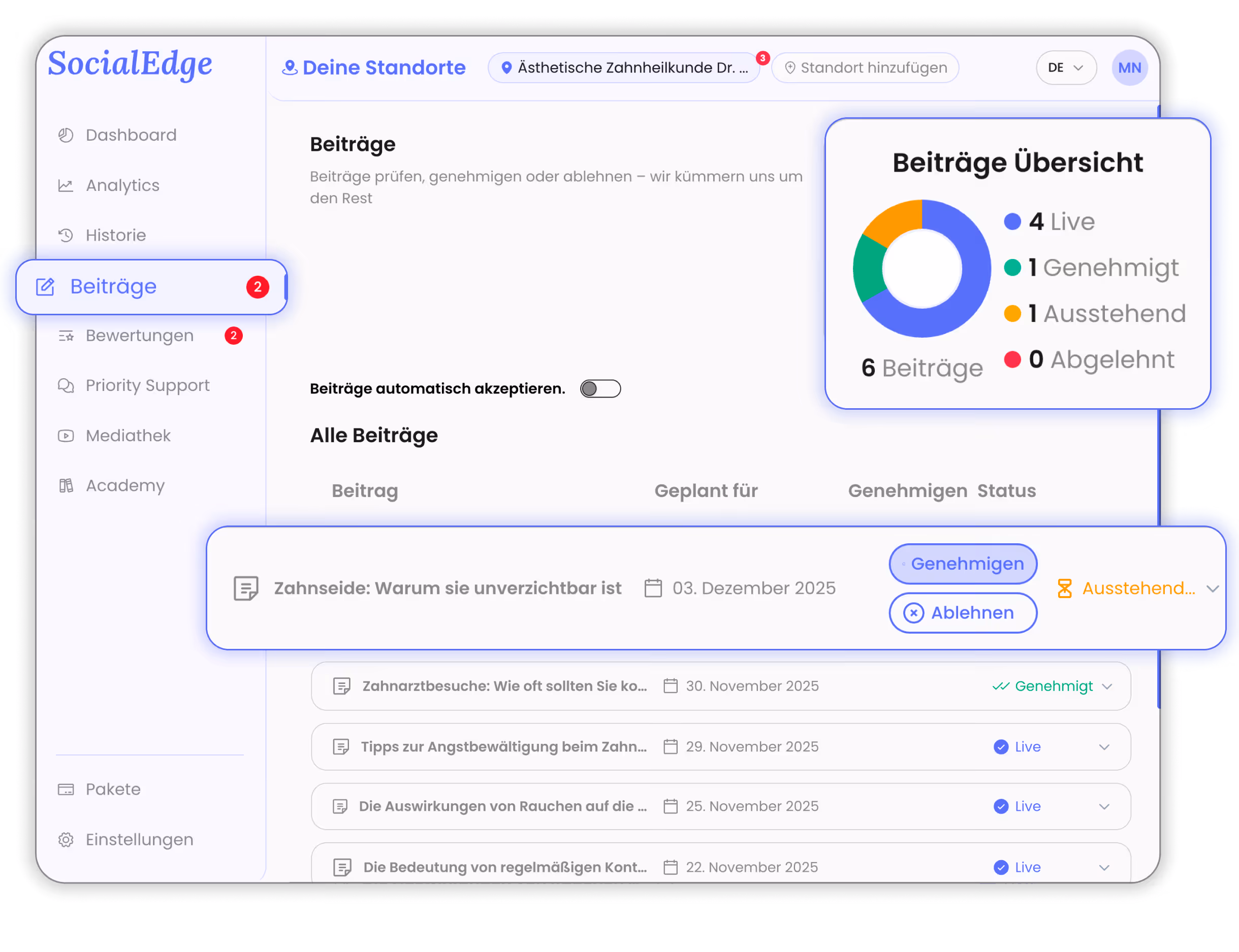This screenshot has height=952, width=1239.
Task: Click the red badge on Bewertungen
Action: [234, 336]
